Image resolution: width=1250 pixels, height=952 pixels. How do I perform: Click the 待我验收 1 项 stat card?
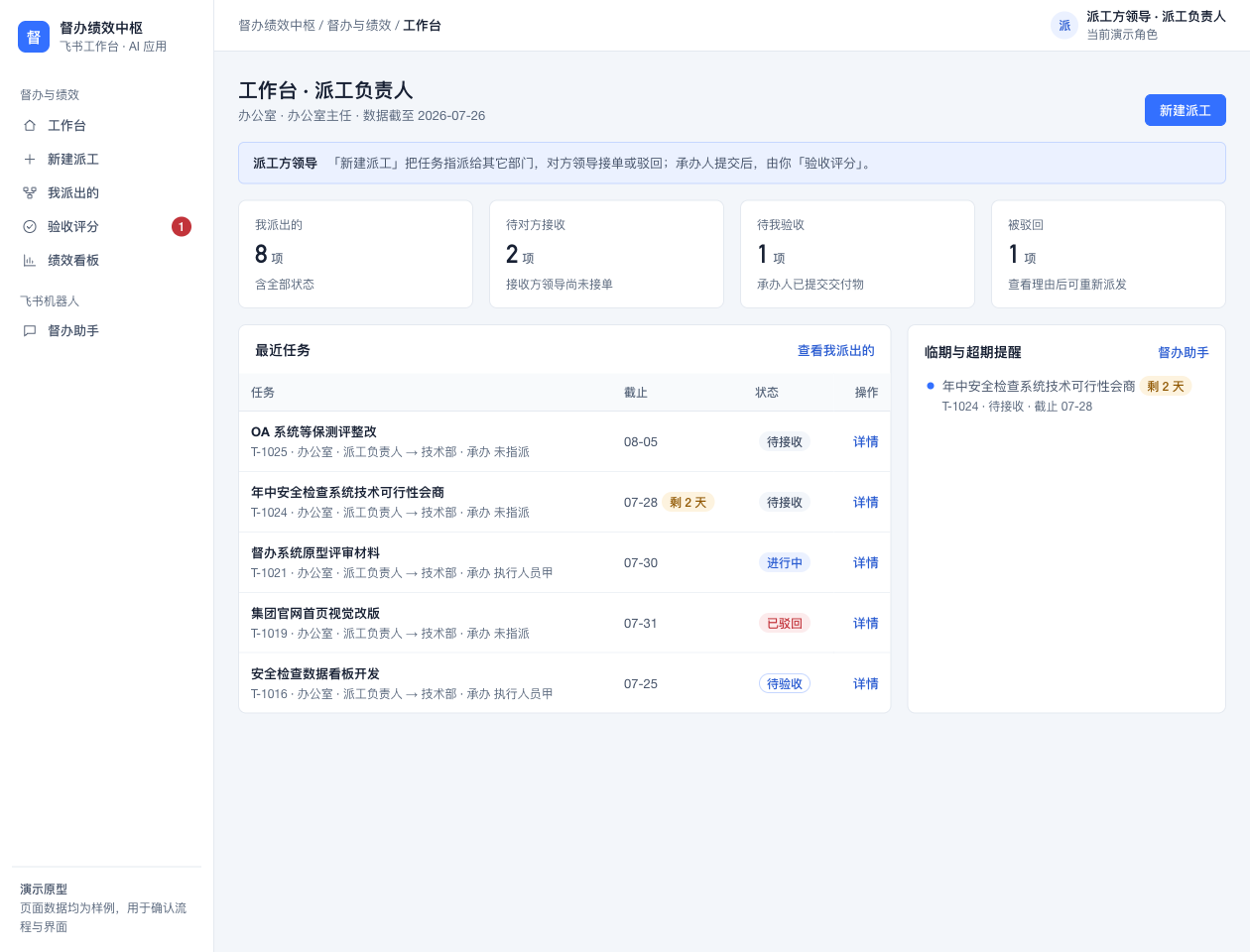pyautogui.click(x=857, y=254)
